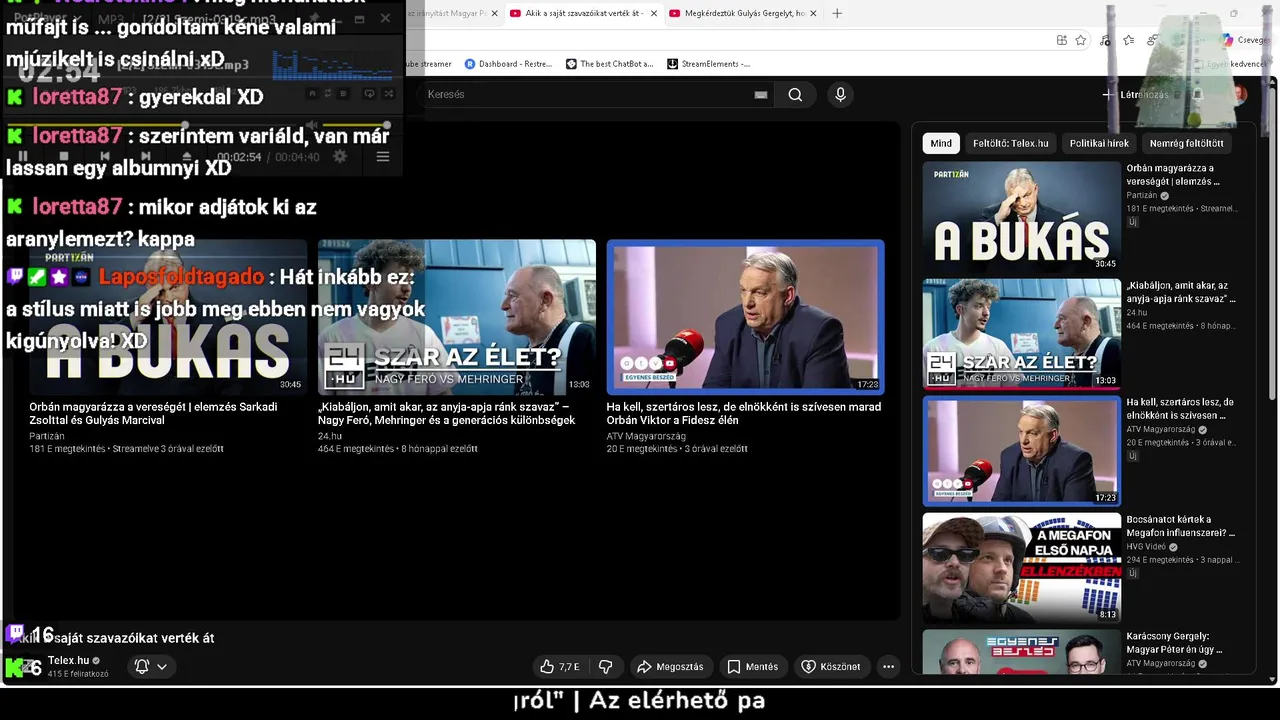Screen dimensions: 1280x720
Task: Dislike the video with thumbs-down icon
Action: 605,667
